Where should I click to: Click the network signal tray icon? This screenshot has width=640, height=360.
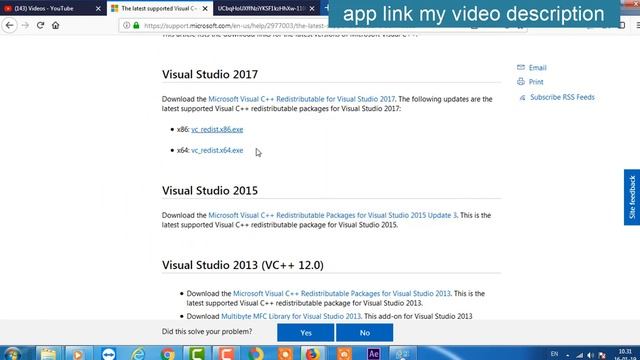coord(579,355)
